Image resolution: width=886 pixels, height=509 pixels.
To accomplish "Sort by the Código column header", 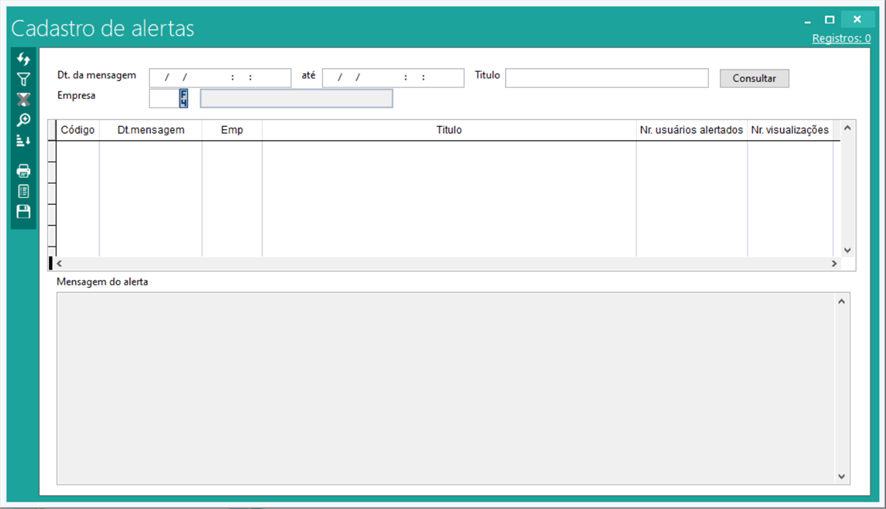I will click(x=77, y=130).
